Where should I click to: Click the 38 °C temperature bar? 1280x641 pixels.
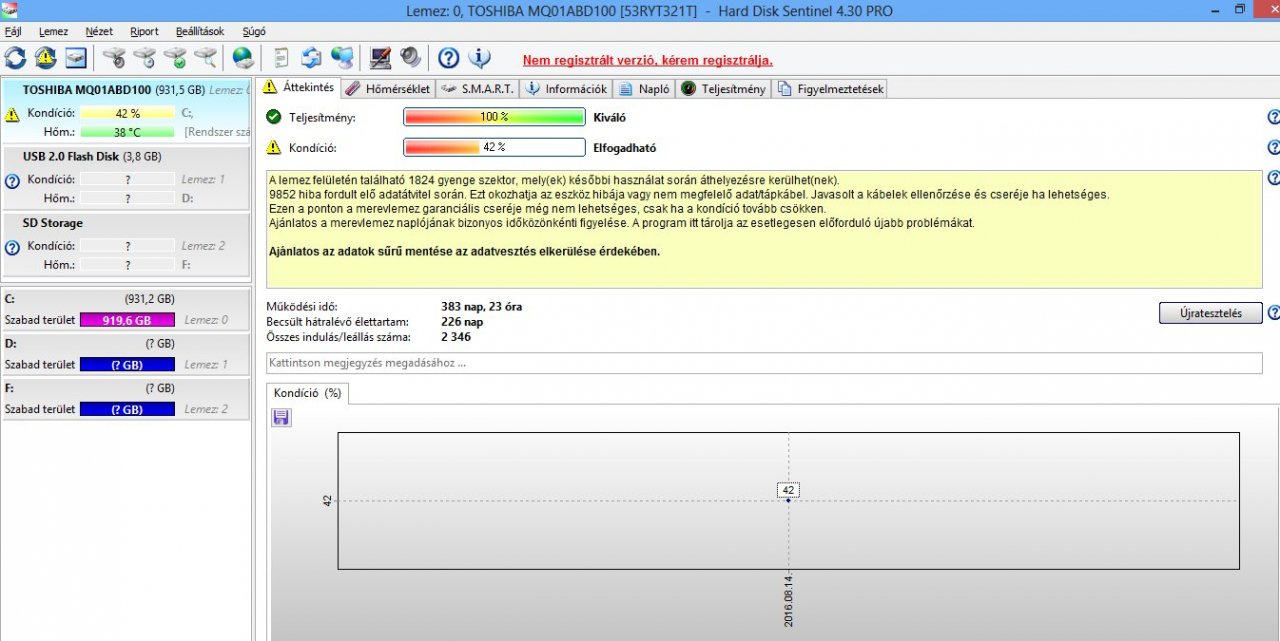(127, 132)
